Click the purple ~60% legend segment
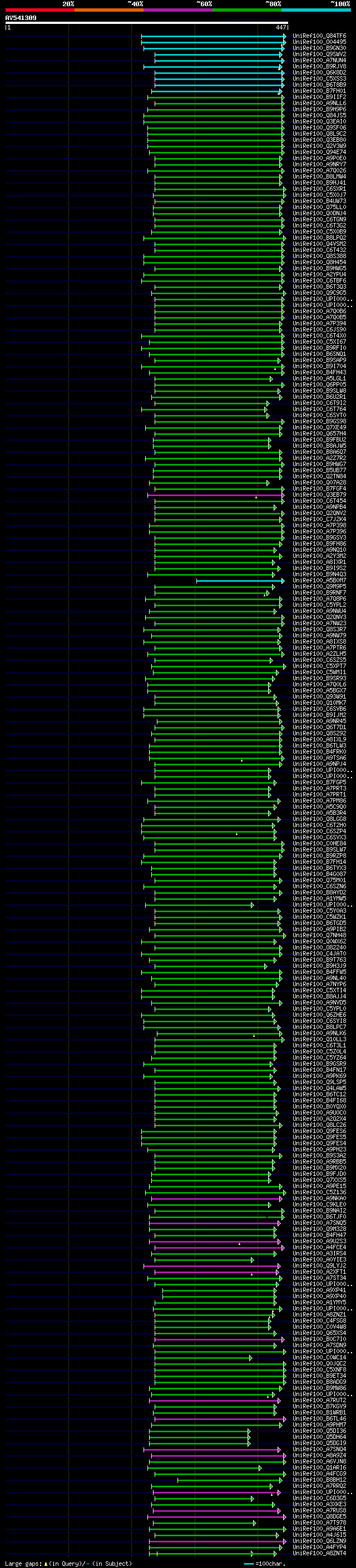Viewport: 356px width, 1568px height. pyautogui.click(x=179, y=10)
